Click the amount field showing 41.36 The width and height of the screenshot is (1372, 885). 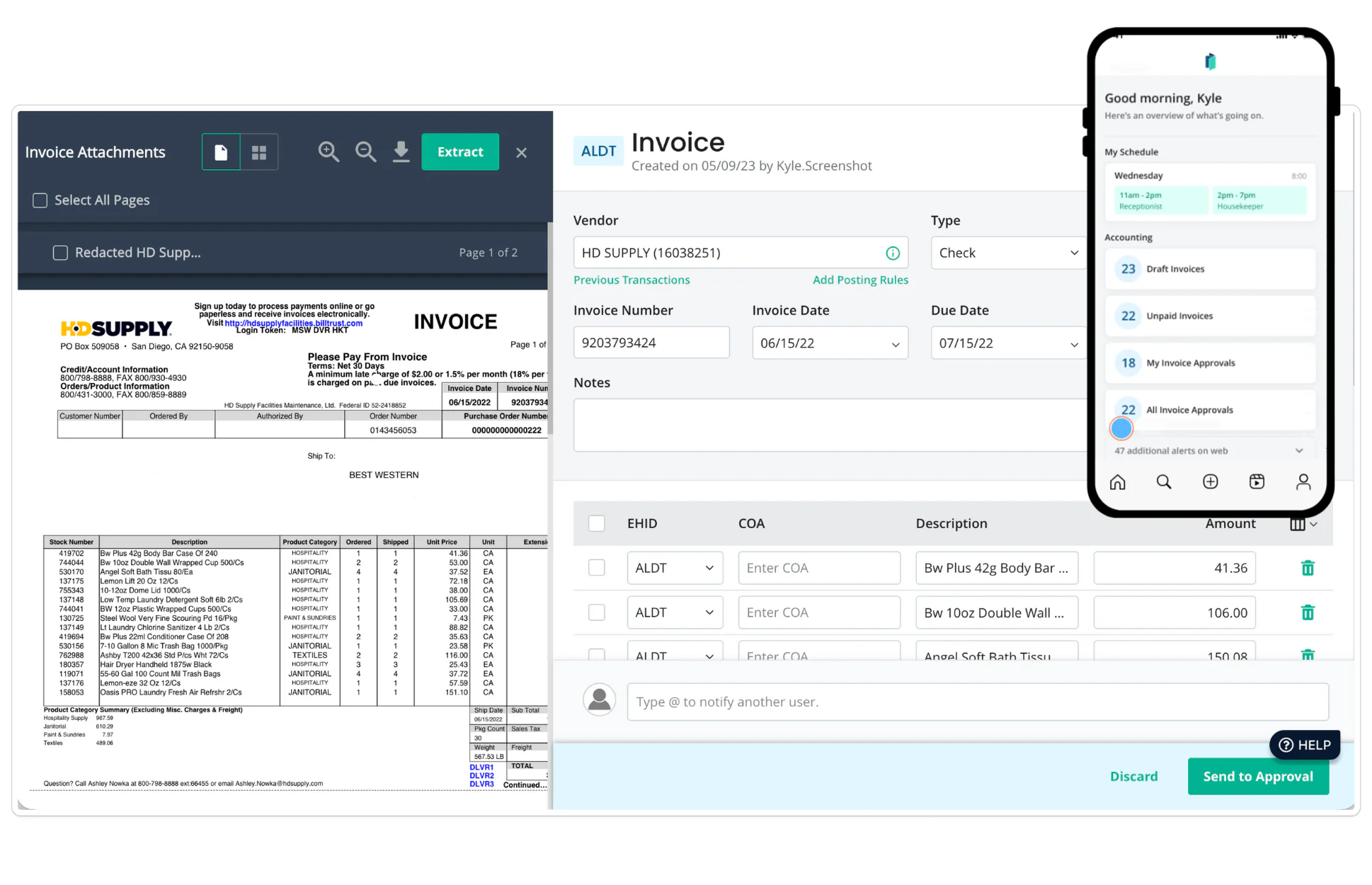1174,568
